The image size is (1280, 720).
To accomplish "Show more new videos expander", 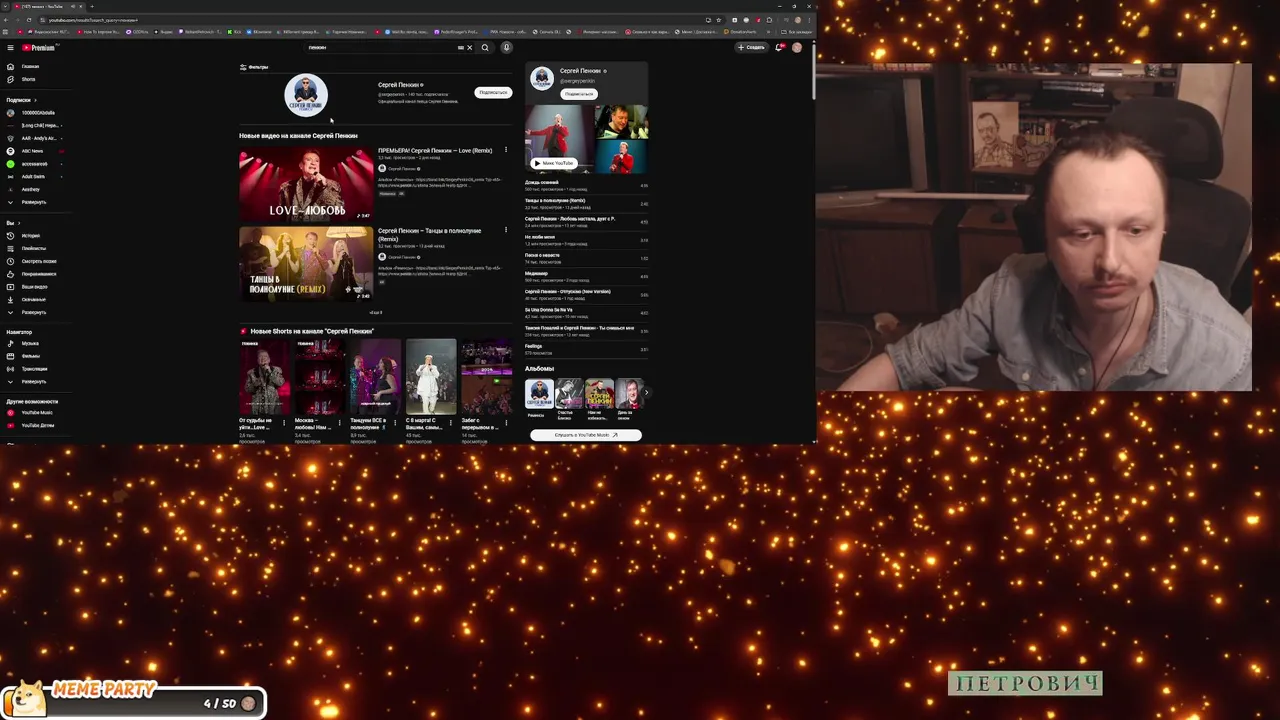I will 376,312.
